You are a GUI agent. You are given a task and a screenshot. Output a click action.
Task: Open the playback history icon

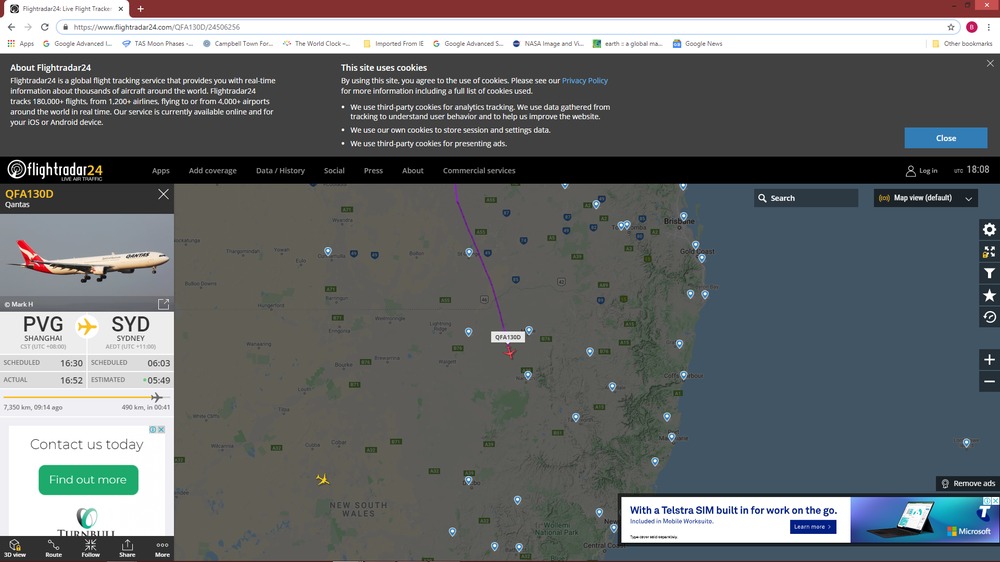point(989,317)
